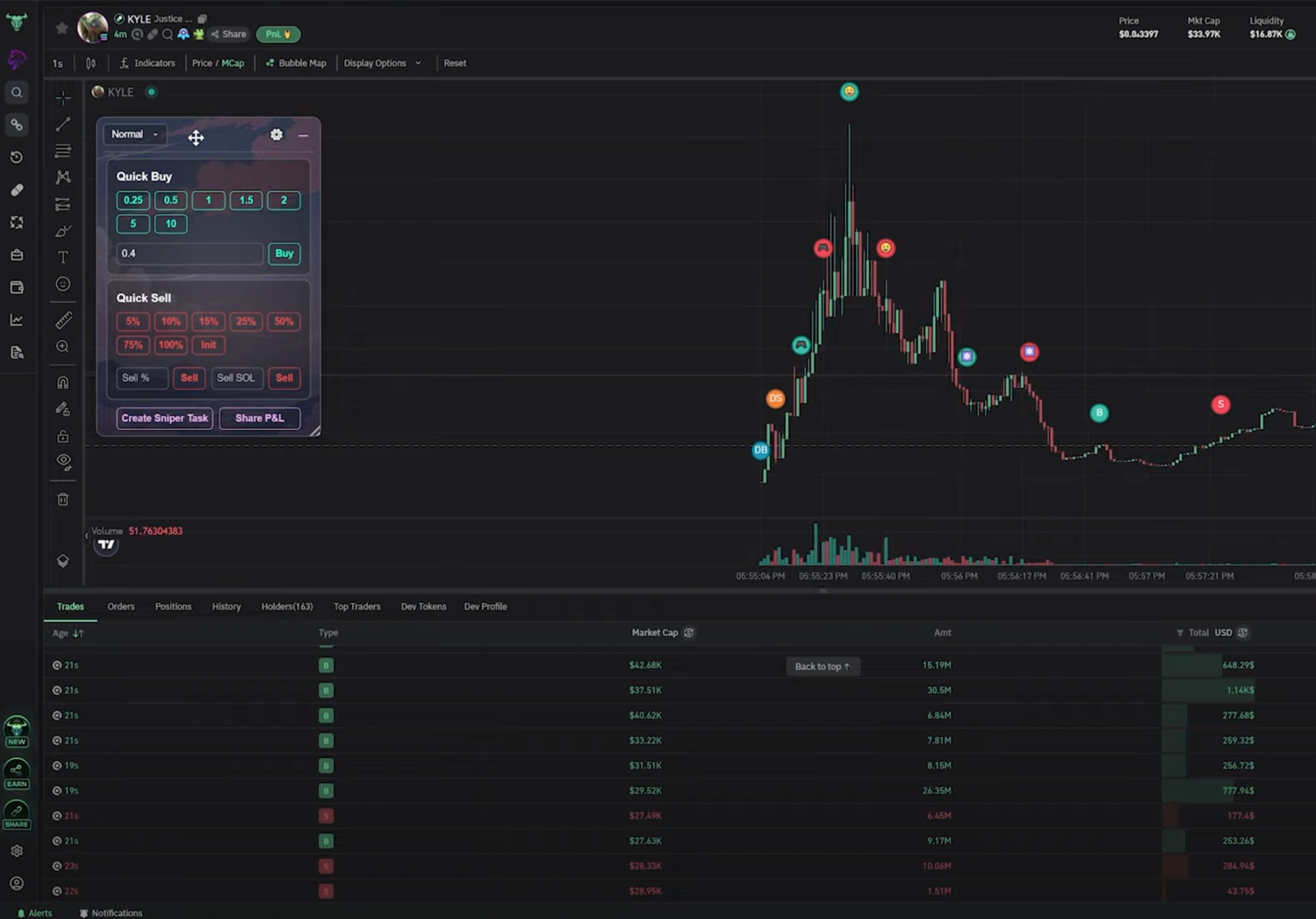
Task: Toggle the favorite star for KYLE
Action: 61,28
